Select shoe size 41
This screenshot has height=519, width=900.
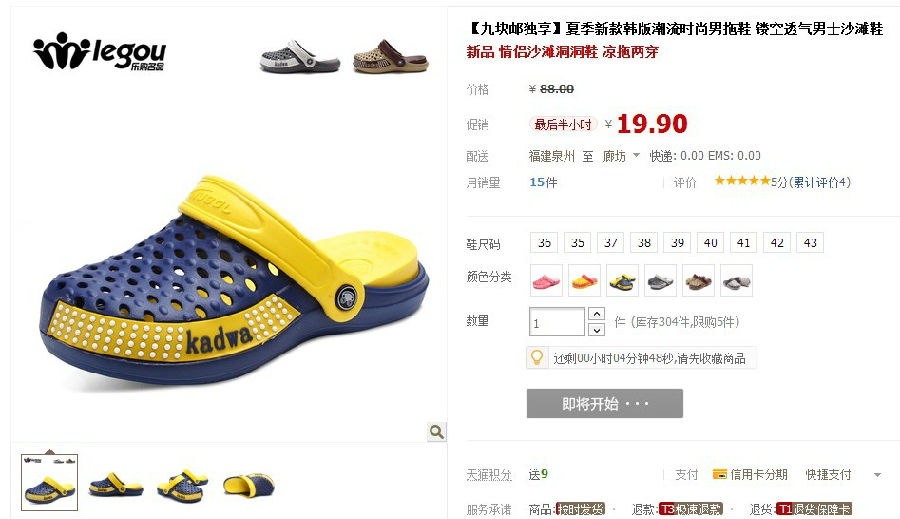744,243
